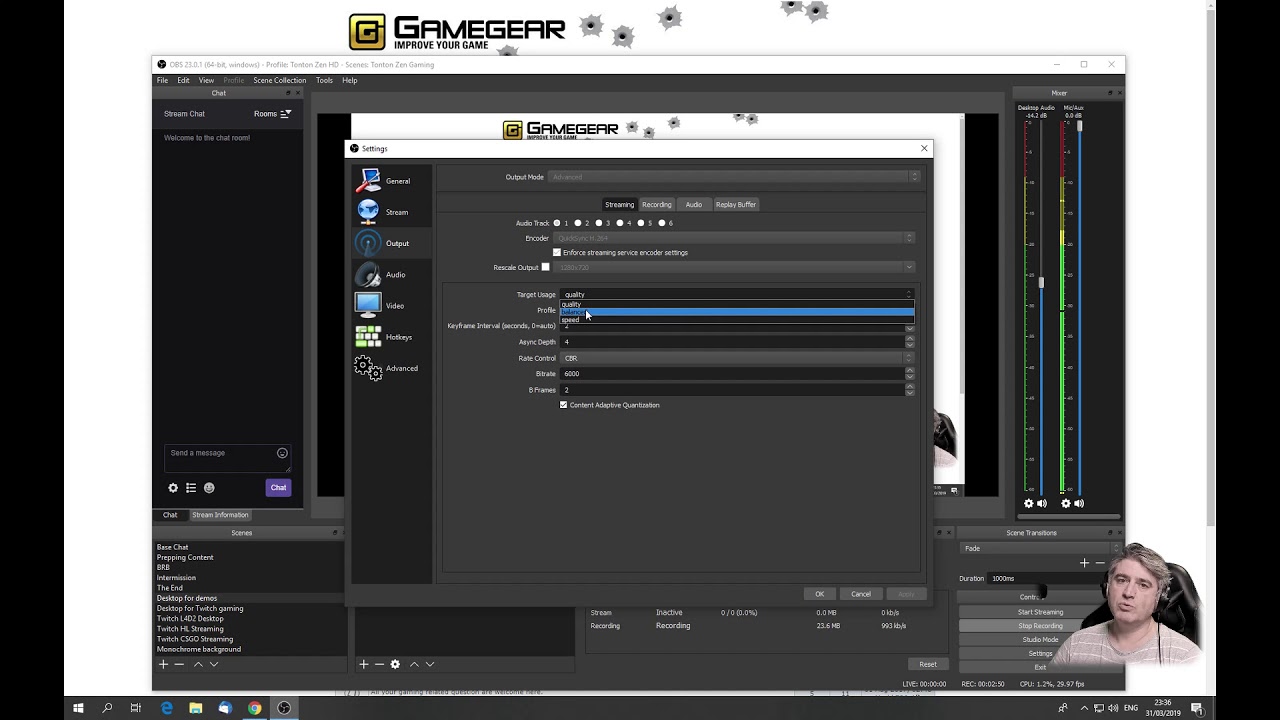Open the Scene Collection menu

[279, 80]
